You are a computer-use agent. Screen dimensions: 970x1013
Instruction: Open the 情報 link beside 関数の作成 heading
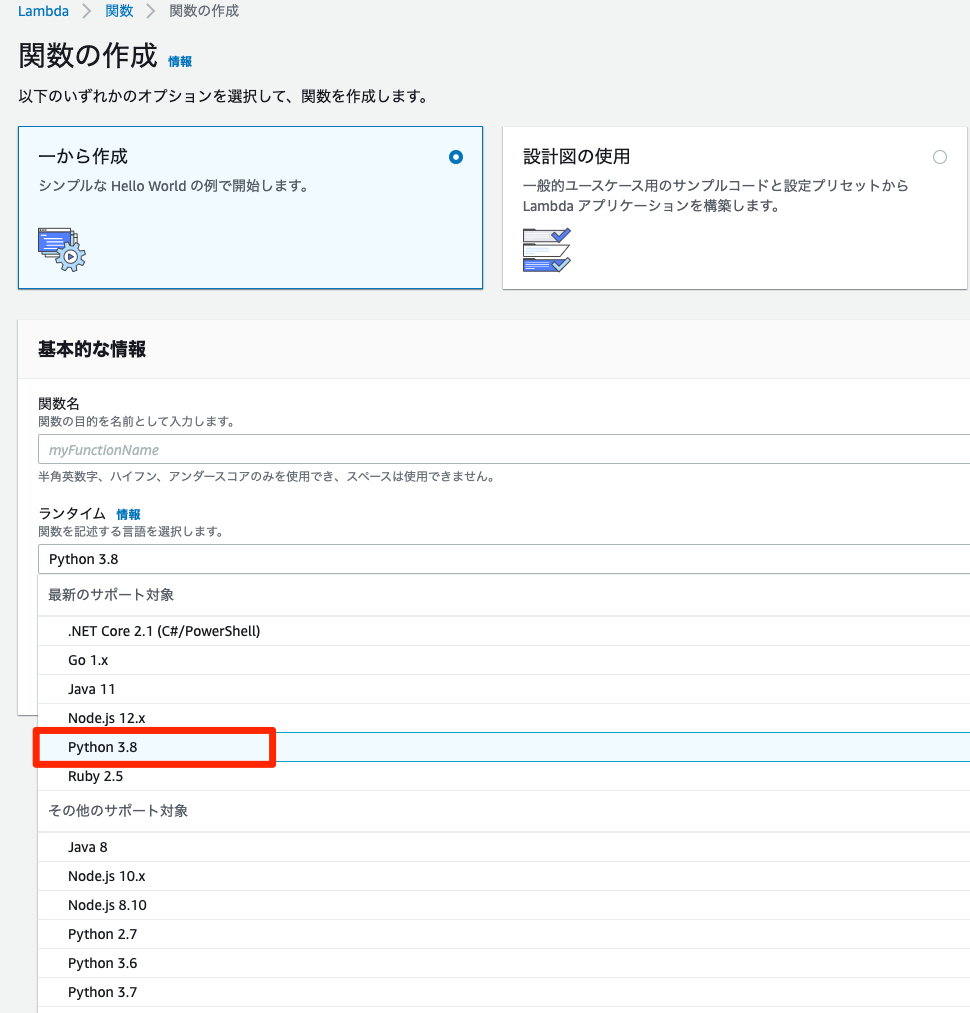[x=180, y=62]
